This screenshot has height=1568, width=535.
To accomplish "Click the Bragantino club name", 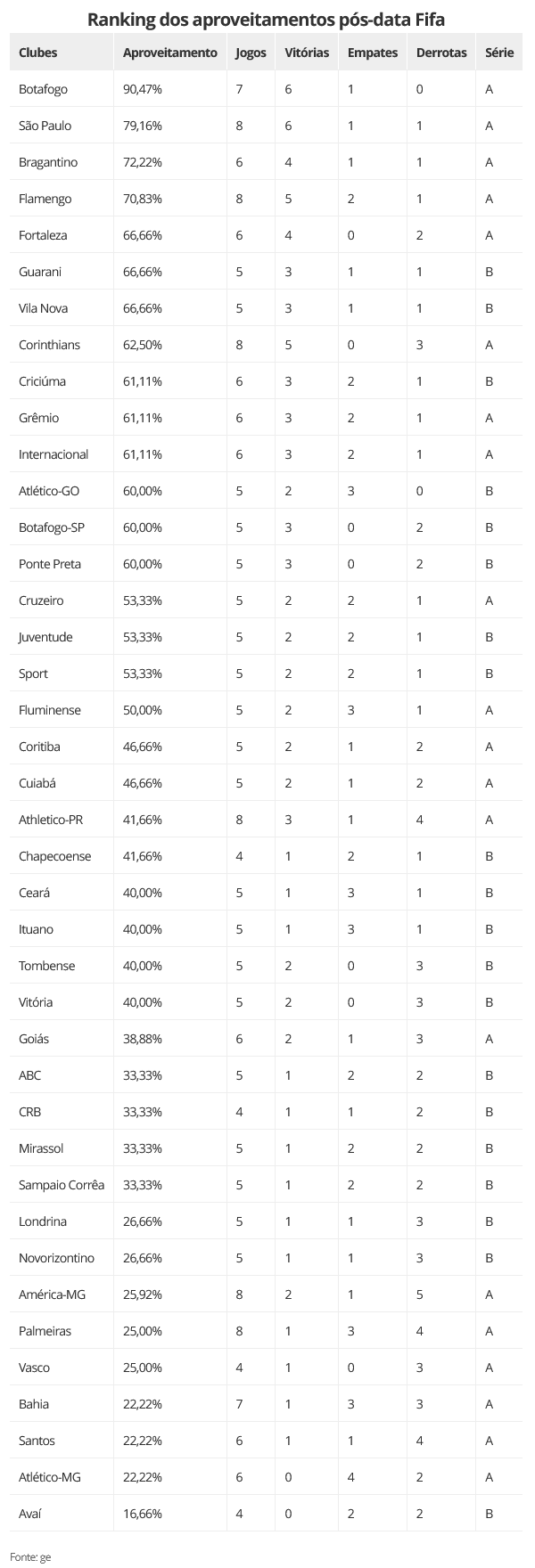I will [48, 162].
